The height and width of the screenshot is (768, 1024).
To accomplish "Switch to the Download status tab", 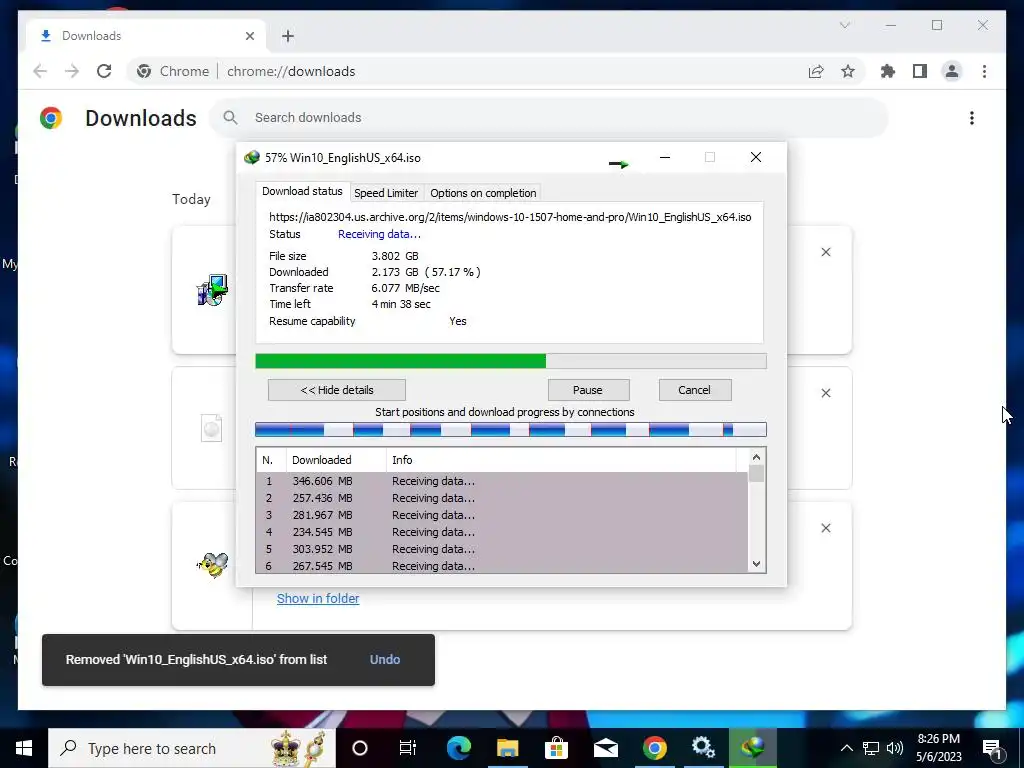I will click(x=302, y=191).
